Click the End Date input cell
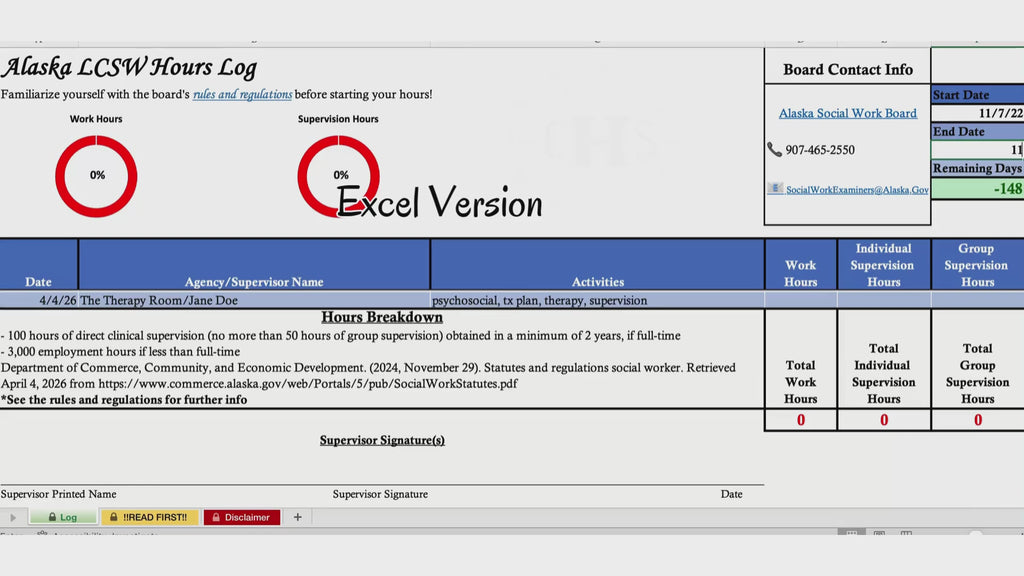The image size is (1024, 576). (977, 150)
